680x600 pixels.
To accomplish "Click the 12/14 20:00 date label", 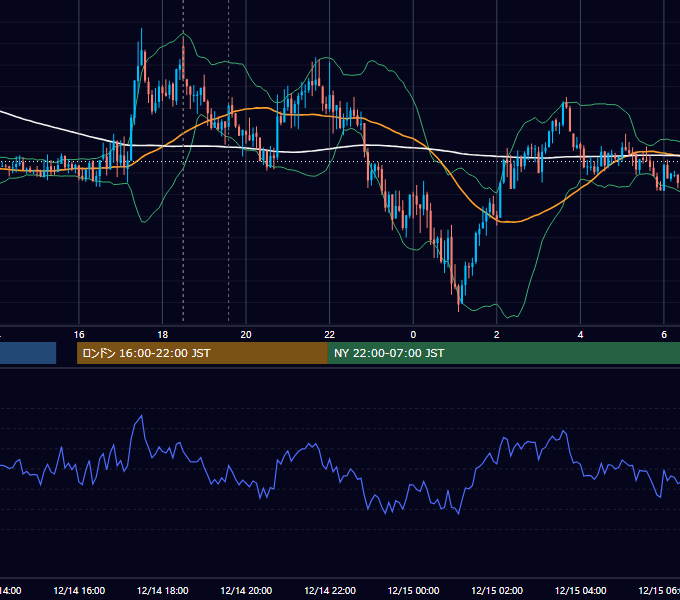I will tap(246, 590).
